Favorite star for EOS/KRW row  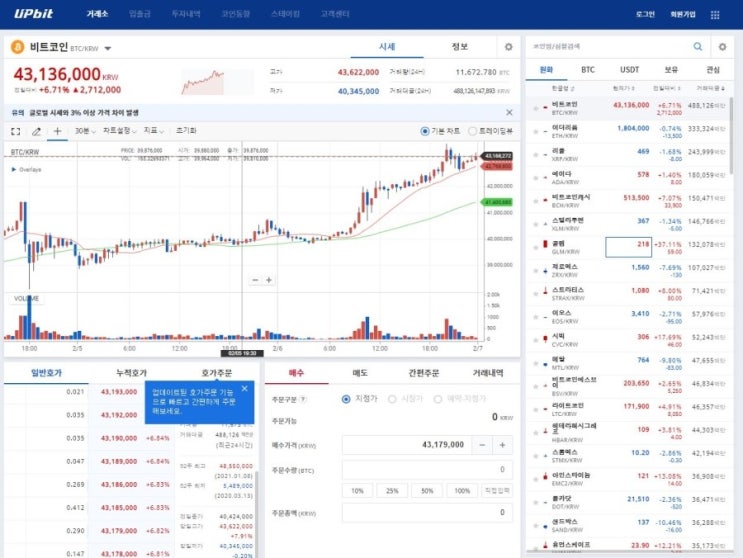(536, 317)
